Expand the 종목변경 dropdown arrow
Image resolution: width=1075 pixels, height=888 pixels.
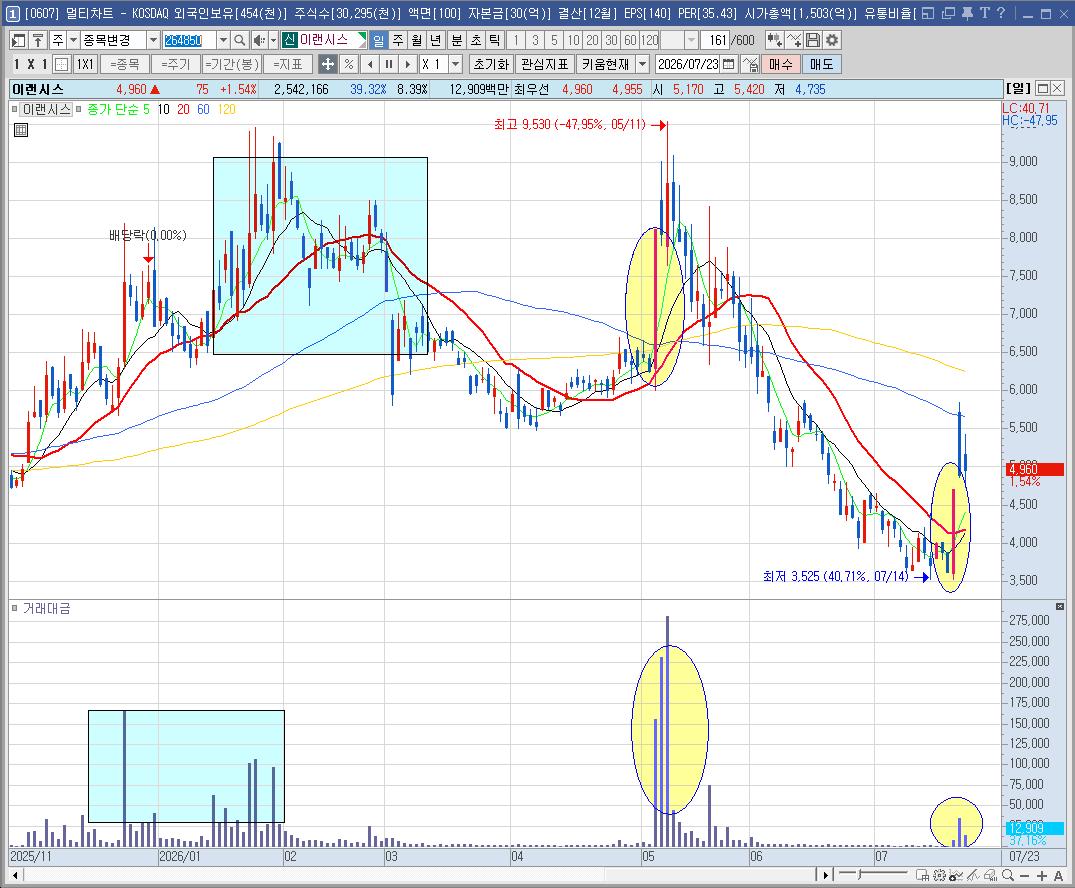(153, 40)
